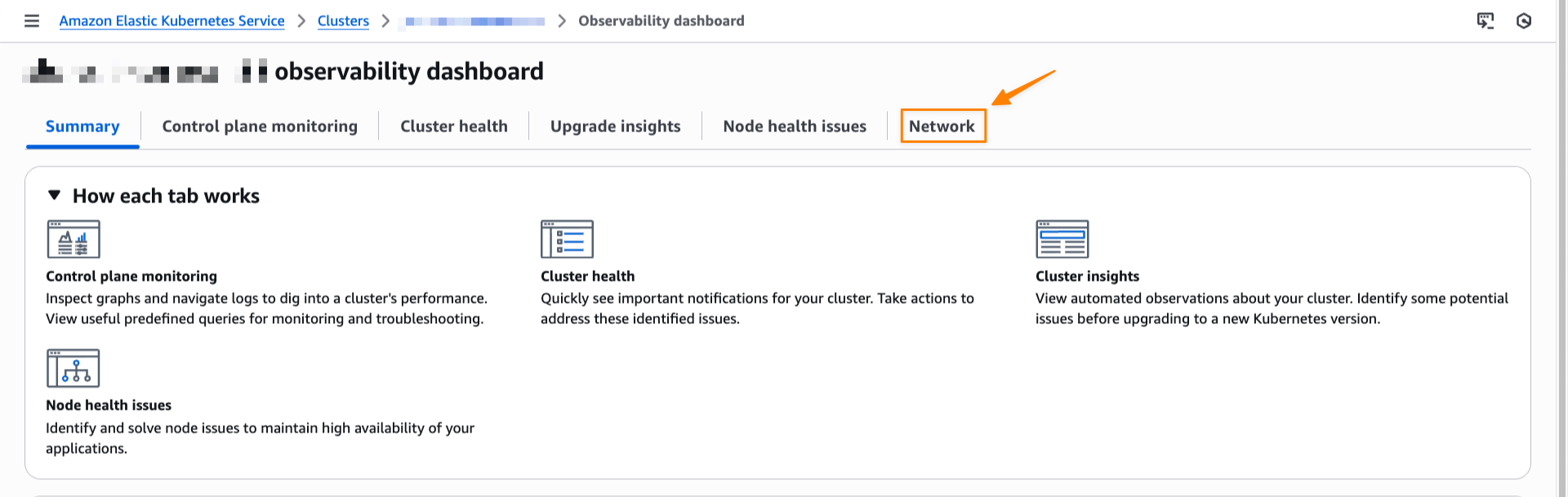Launch CloudShell terminal icon
This screenshot has height=497, width=1568.
(1485, 21)
